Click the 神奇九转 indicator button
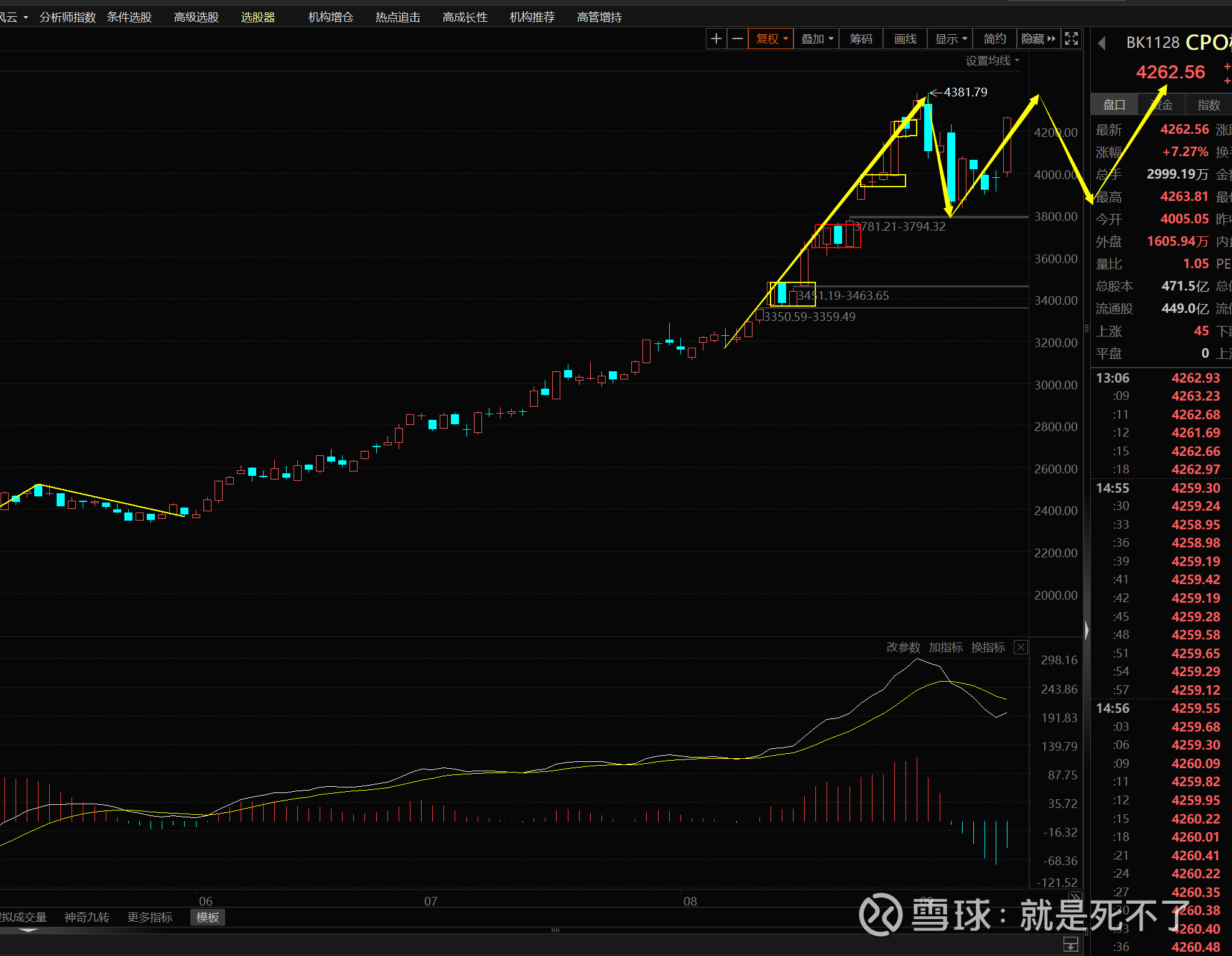 [x=87, y=917]
